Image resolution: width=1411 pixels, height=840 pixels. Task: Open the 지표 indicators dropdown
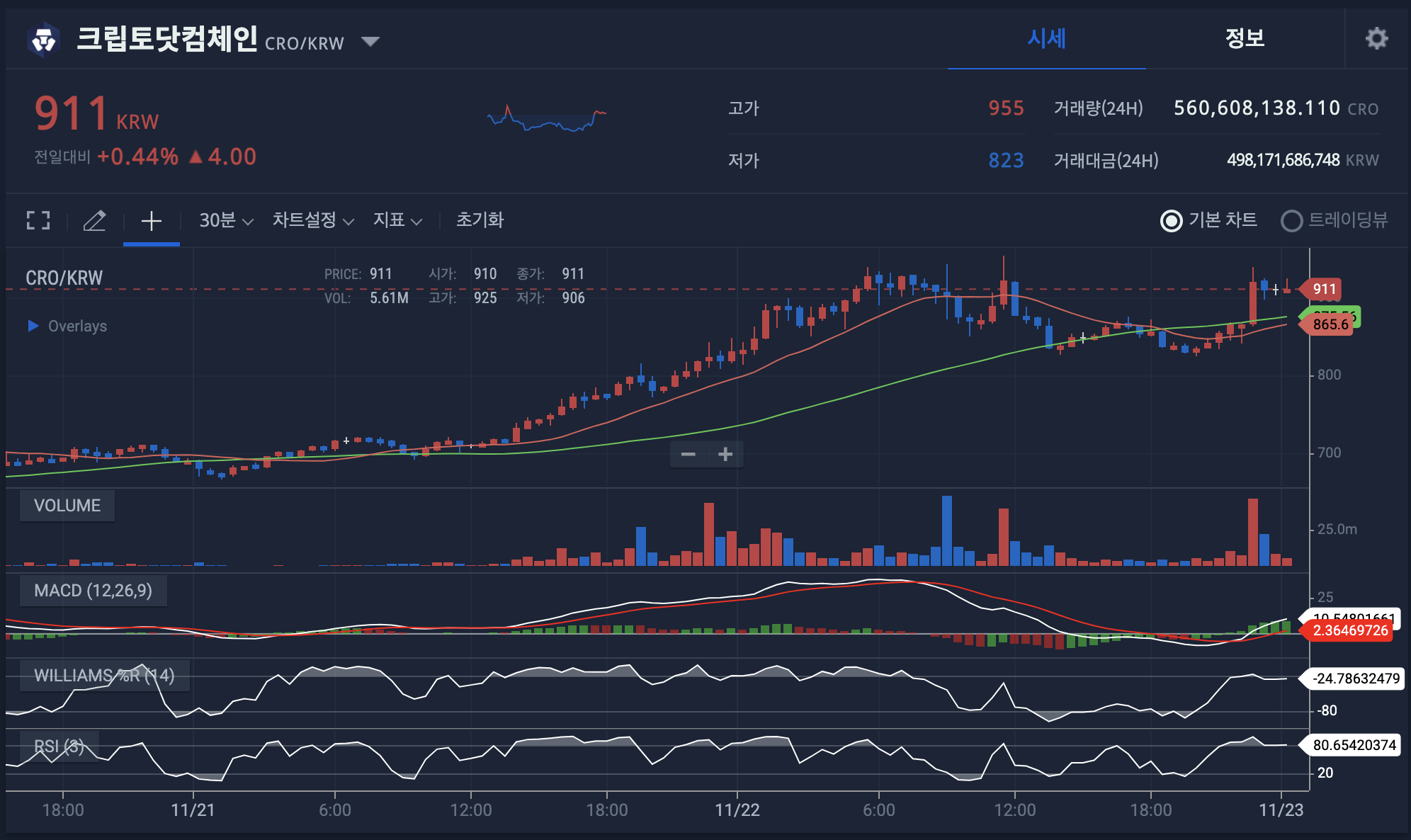click(397, 220)
